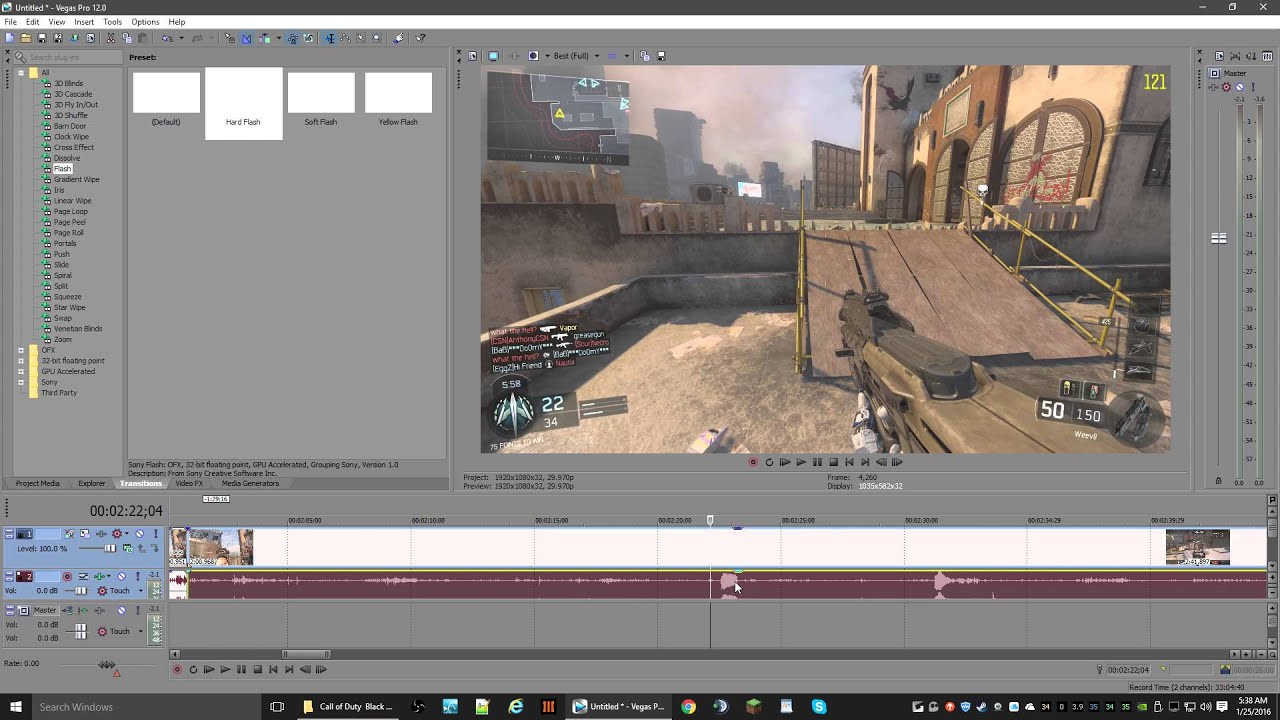The width and height of the screenshot is (1280, 720).
Task: Click Copy snapshot to clipboard icon
Action: point(644,56)
